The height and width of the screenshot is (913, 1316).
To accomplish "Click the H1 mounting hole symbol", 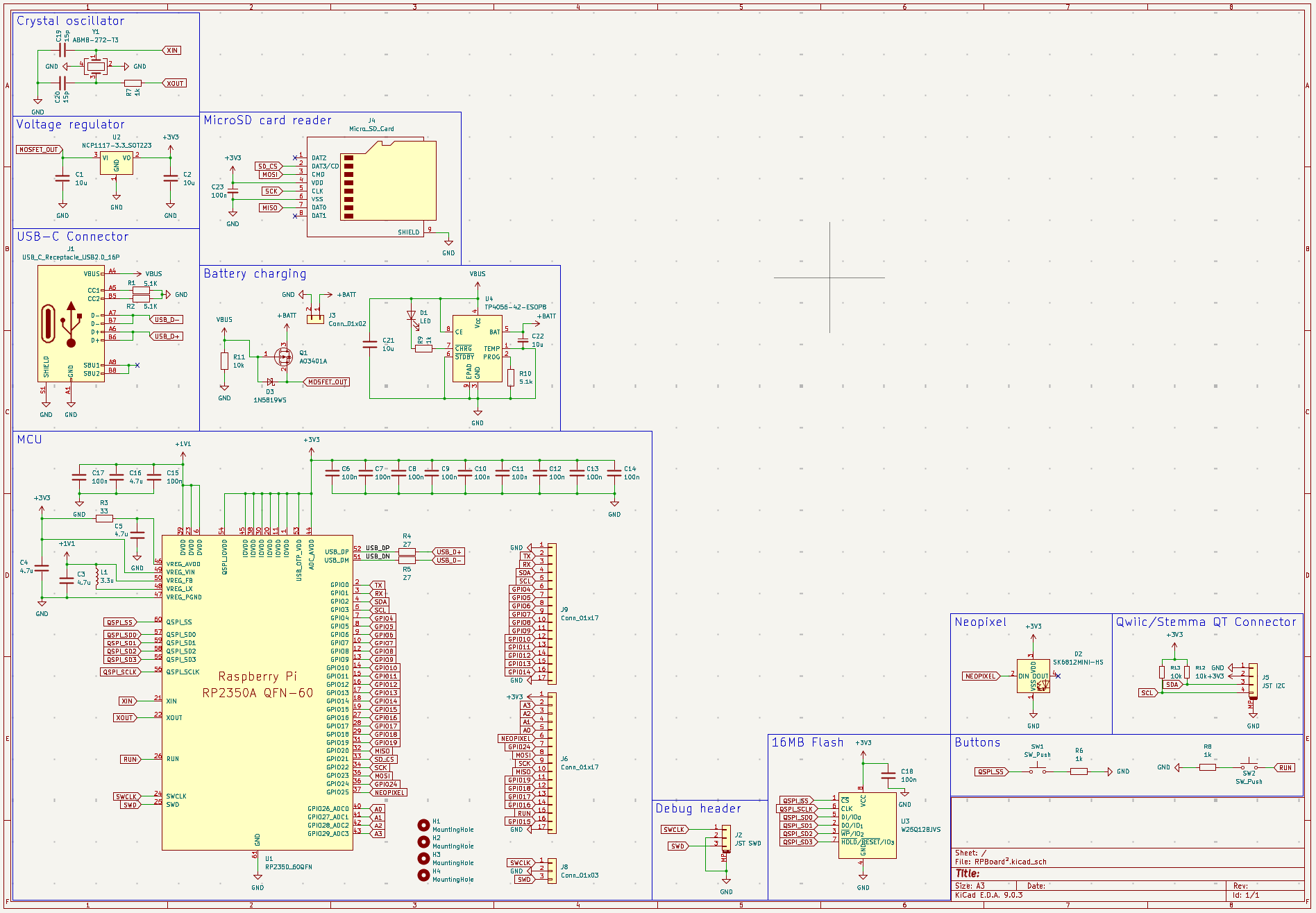I will [x=423, y=825].
